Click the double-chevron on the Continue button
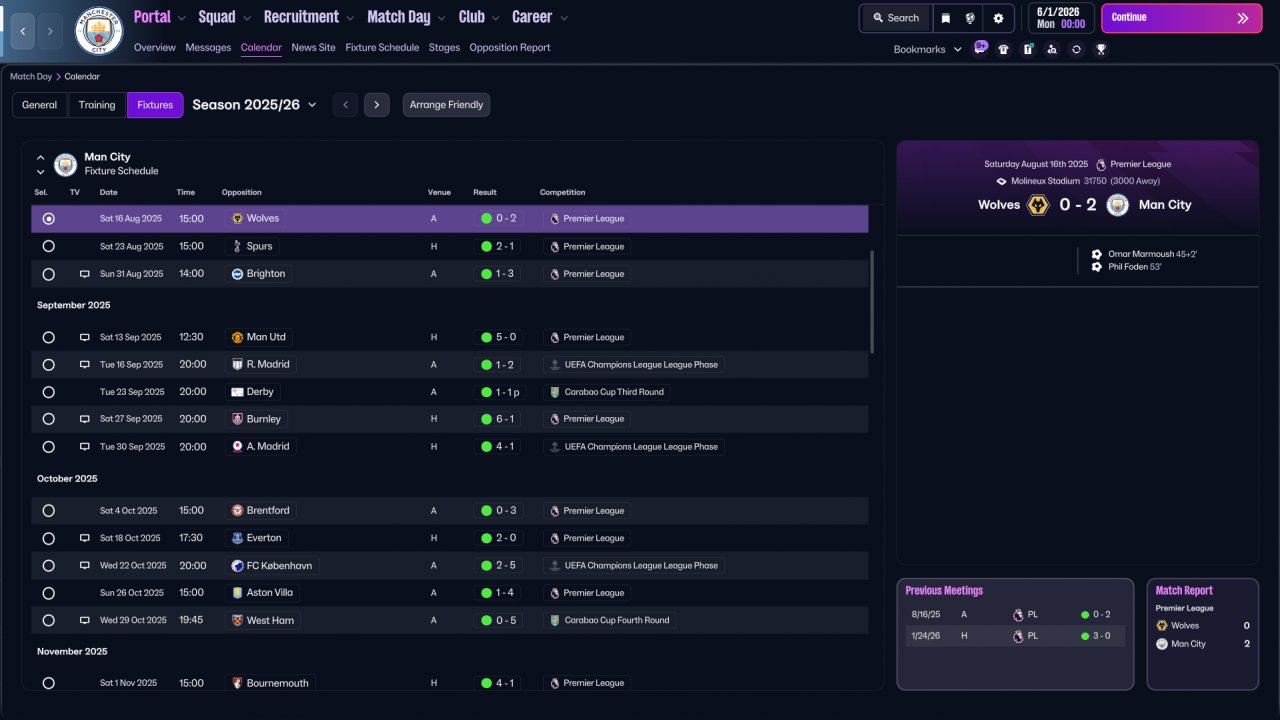The height and width of the screenshot is (720, 1280). [x=1243, y=18]
